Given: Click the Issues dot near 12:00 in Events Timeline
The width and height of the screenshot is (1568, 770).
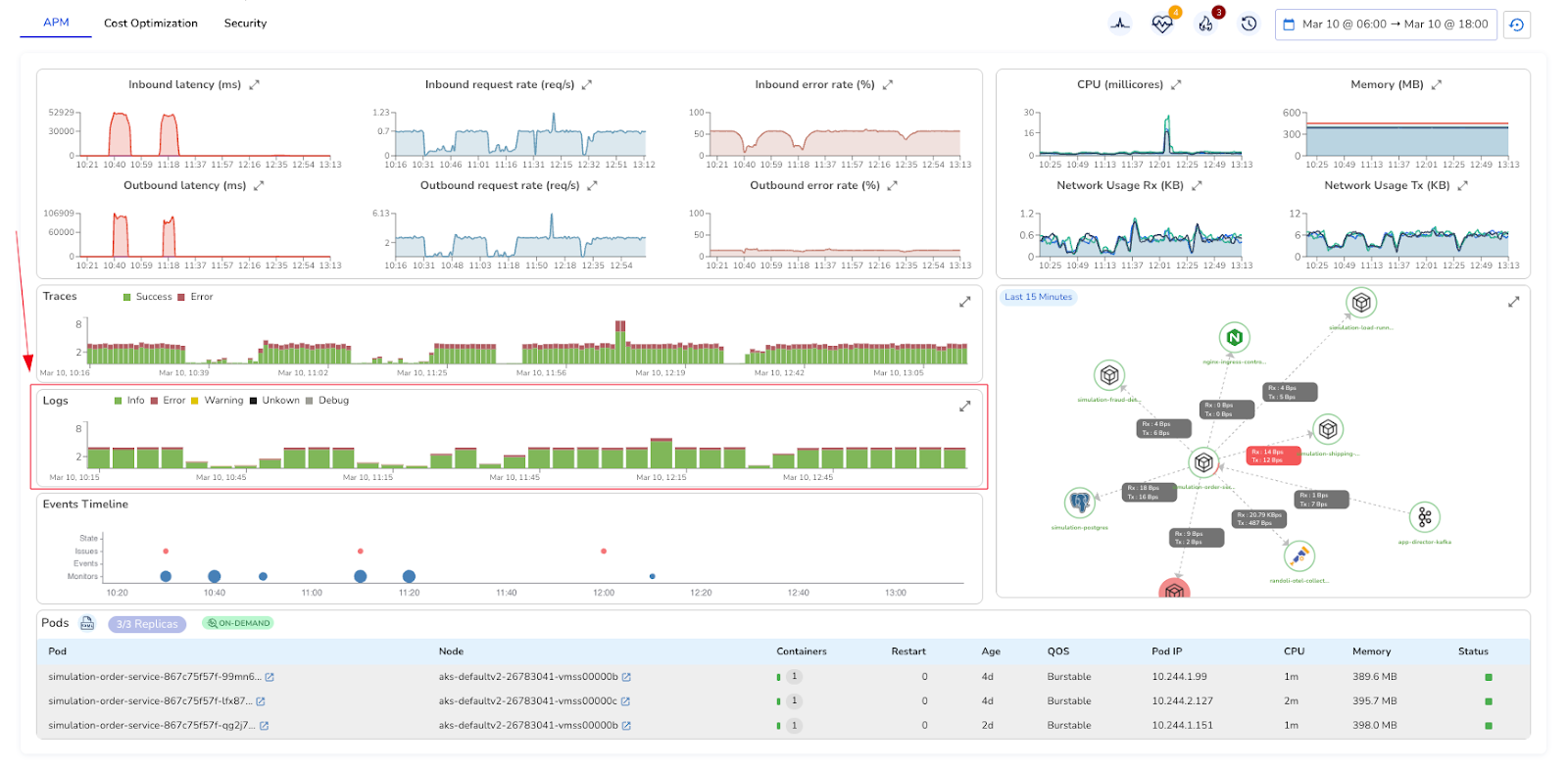Looking at the screenshot, I should click(x=604, y=552).
